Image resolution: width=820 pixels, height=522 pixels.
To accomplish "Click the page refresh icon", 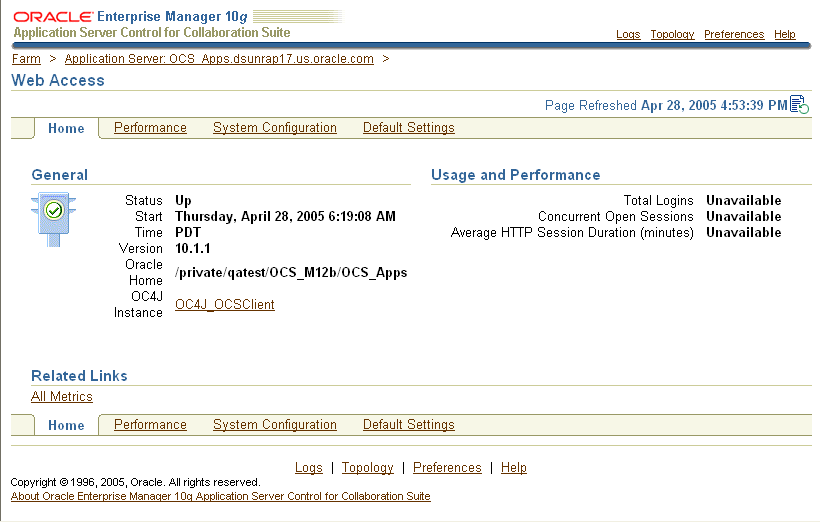I will (799, 105).
